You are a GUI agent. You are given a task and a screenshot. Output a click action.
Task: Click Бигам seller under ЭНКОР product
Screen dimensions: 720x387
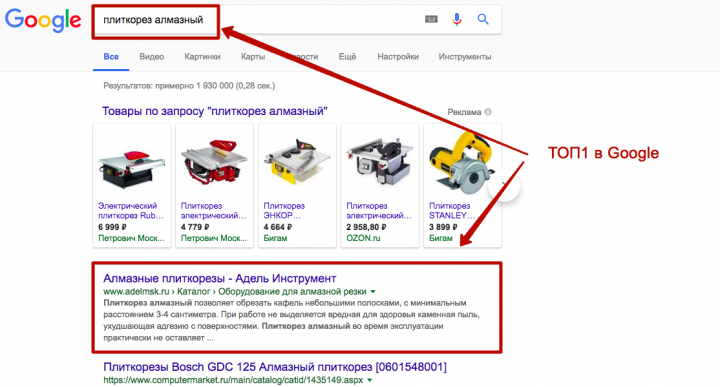click(275, 238)
